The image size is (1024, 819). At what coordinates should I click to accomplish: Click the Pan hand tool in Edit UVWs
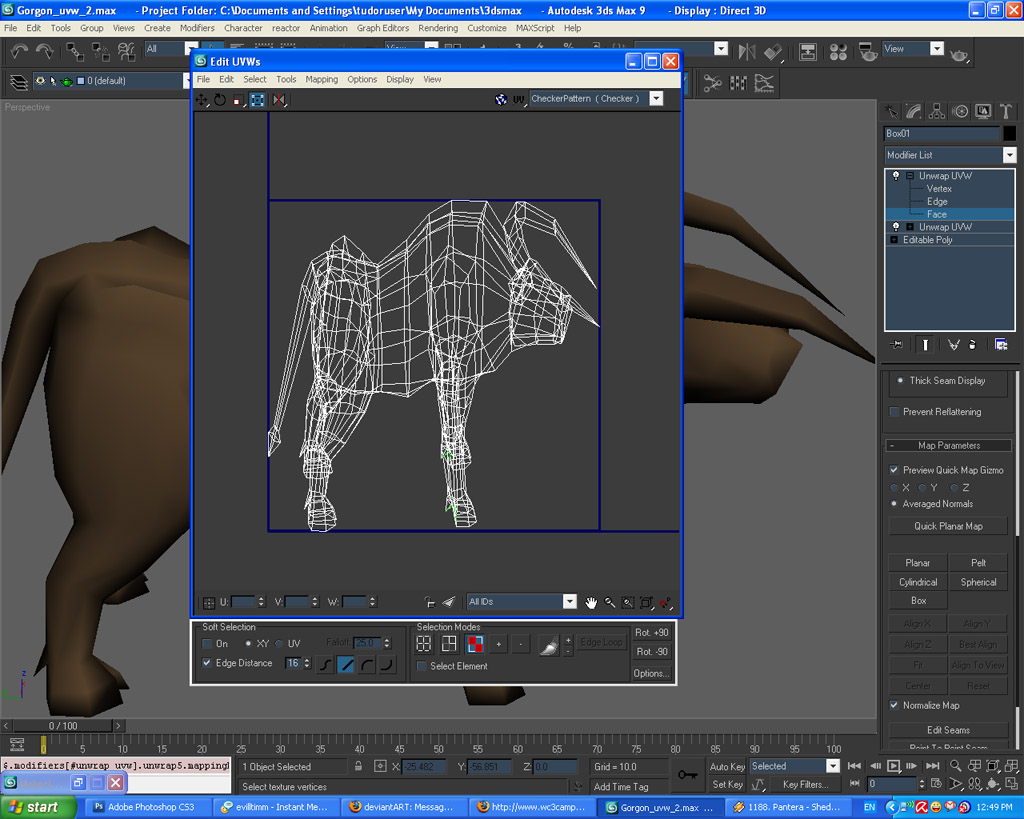click(590, 602)
